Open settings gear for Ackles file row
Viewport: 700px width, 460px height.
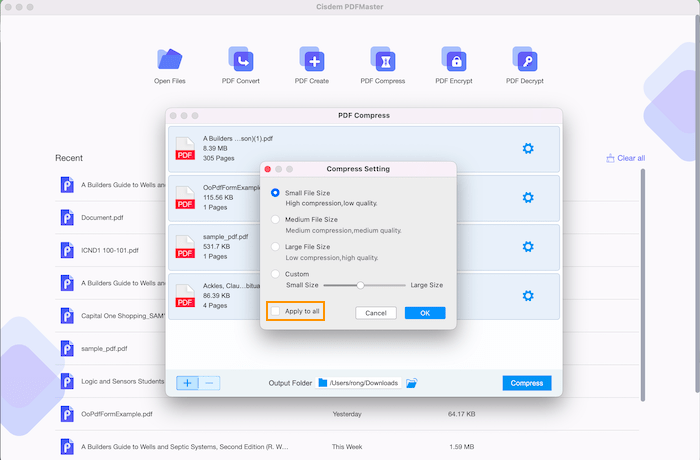pos(528,296)
